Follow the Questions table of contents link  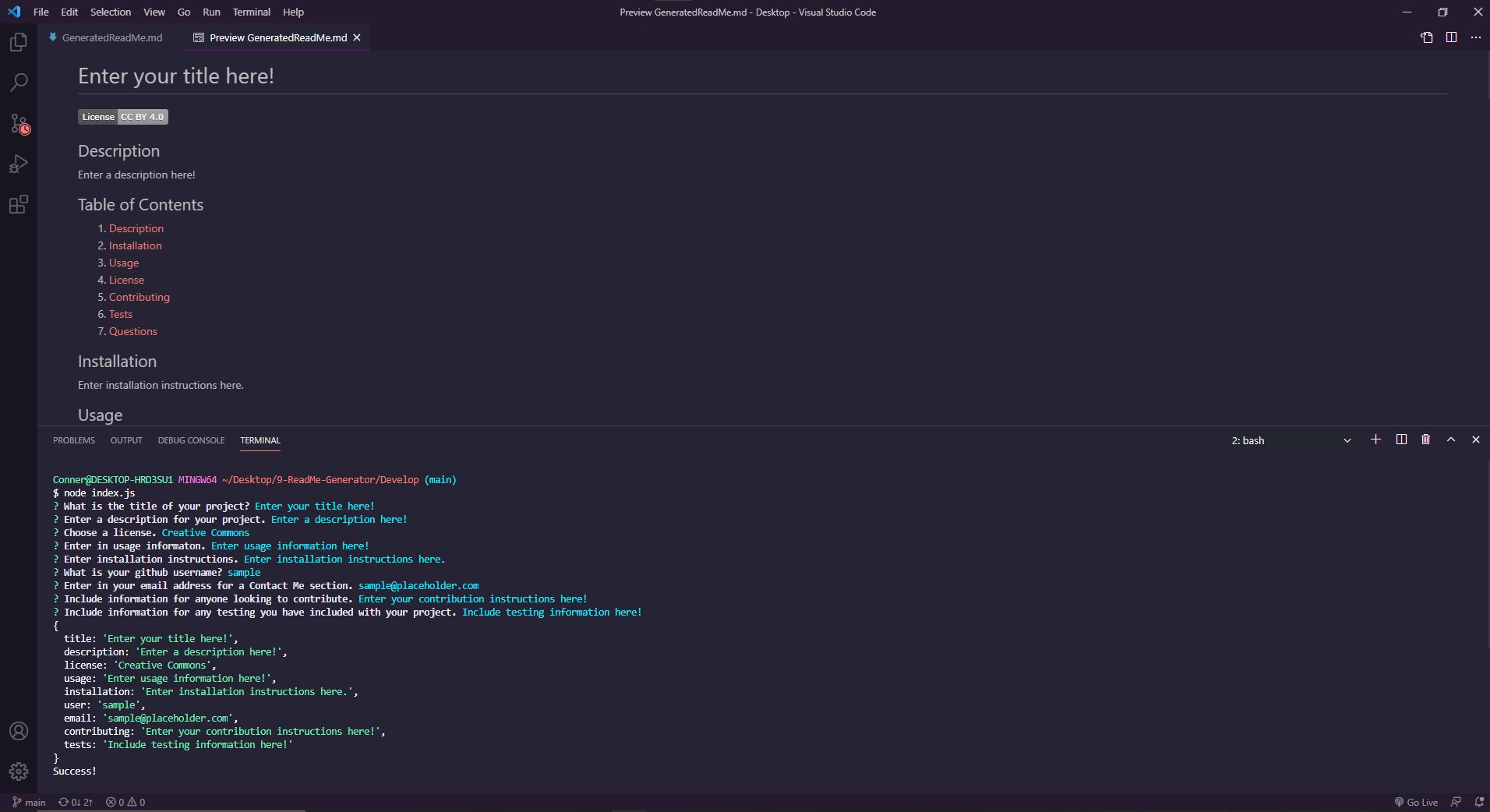pos(133,331)
